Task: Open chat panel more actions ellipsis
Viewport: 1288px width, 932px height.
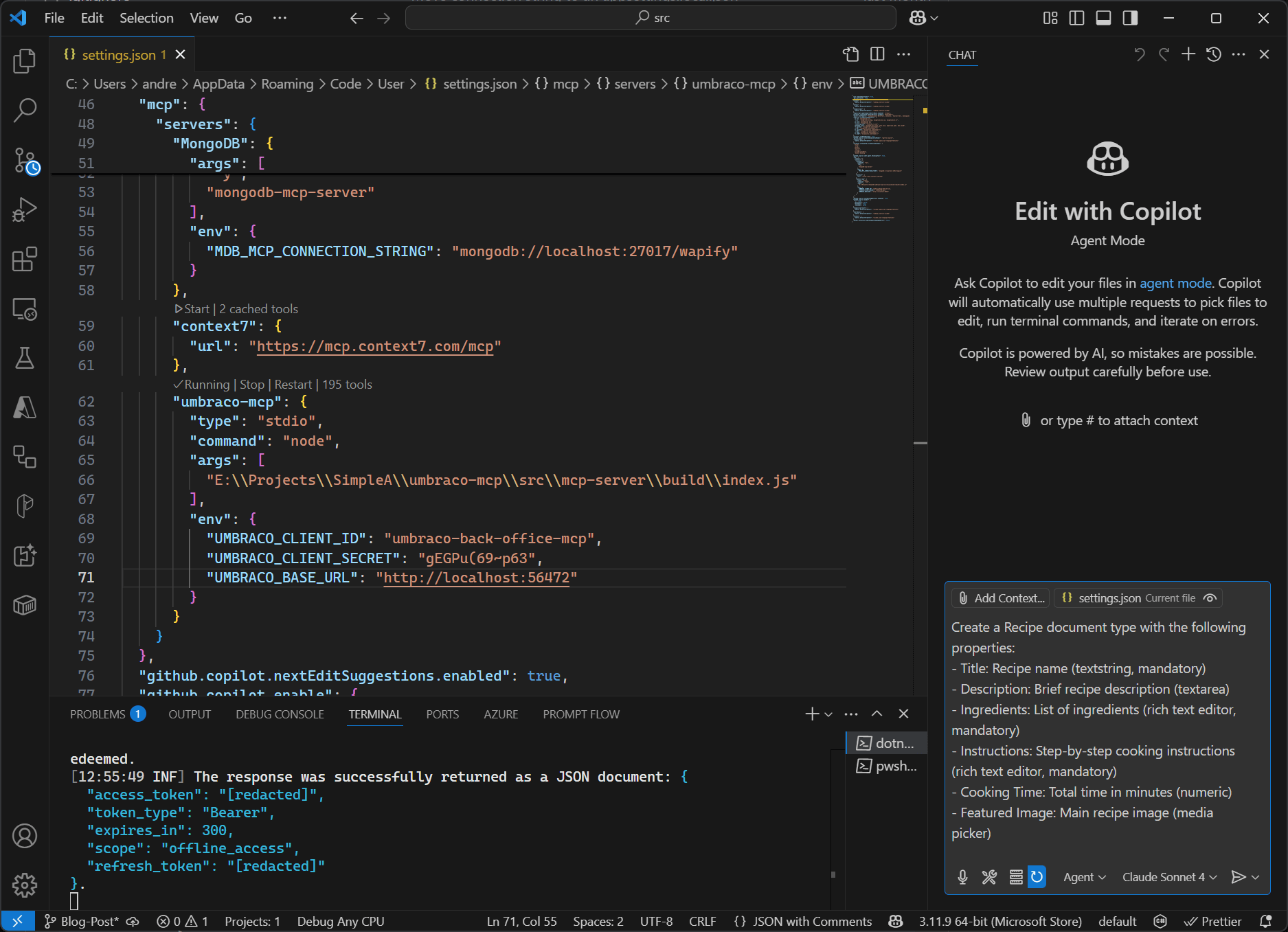Action: pos(1239,54)
